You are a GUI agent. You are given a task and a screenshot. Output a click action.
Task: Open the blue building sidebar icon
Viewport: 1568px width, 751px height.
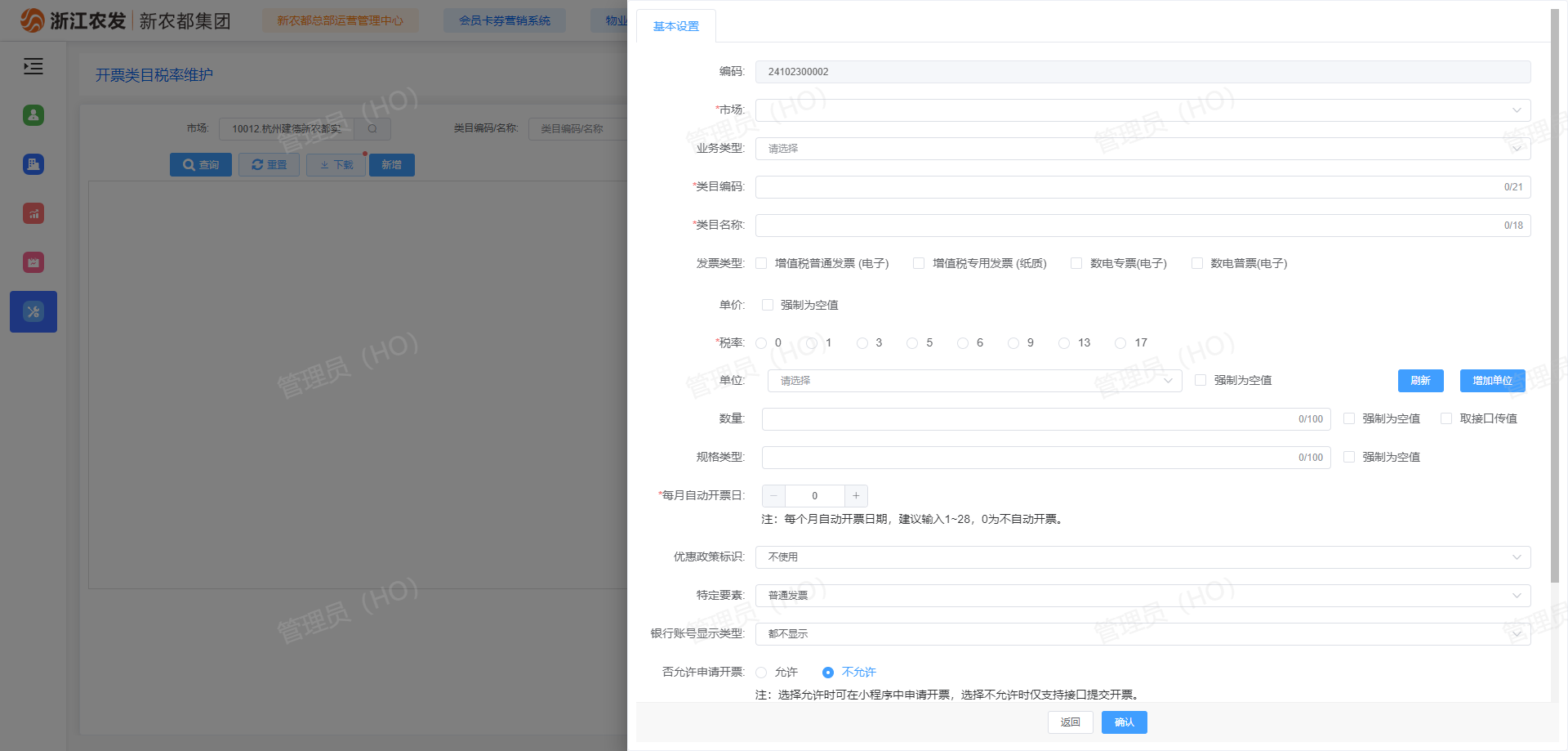(33, 164)
